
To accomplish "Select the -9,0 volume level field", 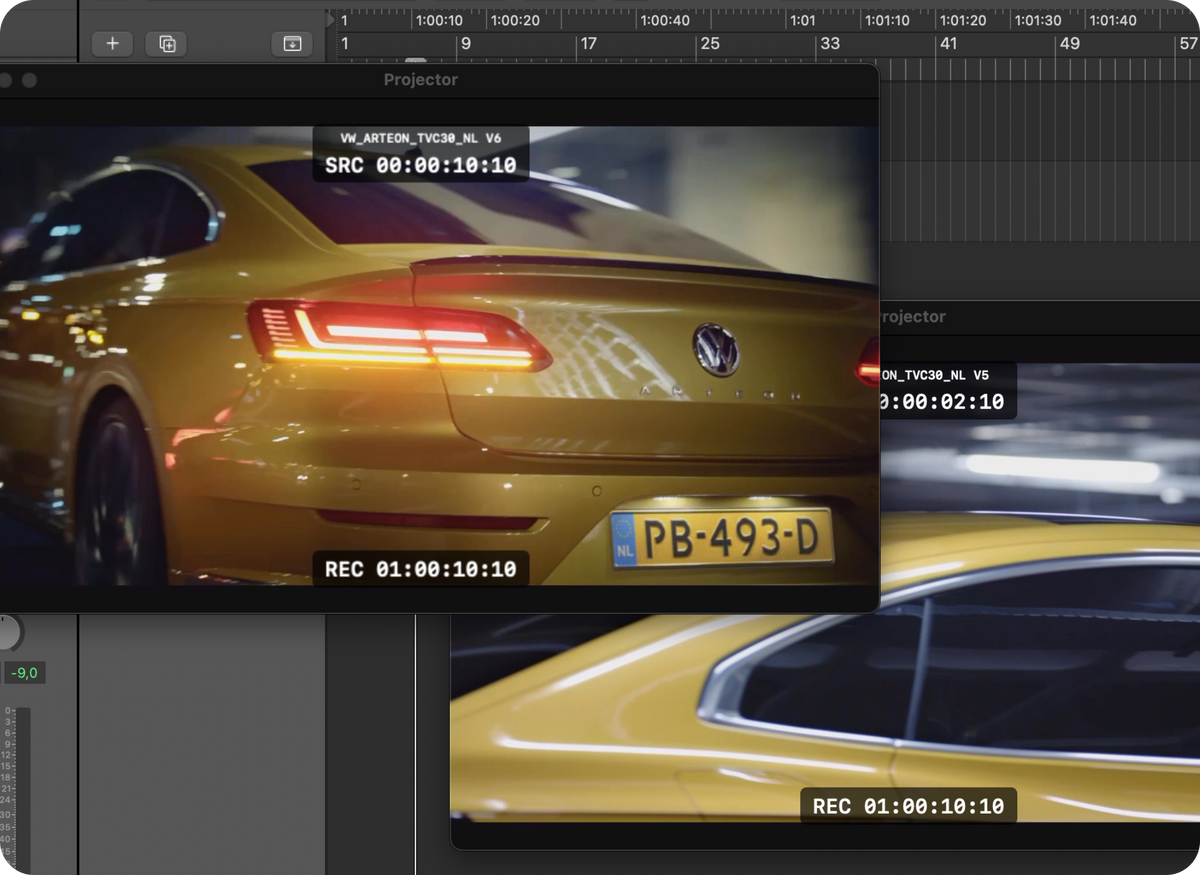I will tap(23, 673).
